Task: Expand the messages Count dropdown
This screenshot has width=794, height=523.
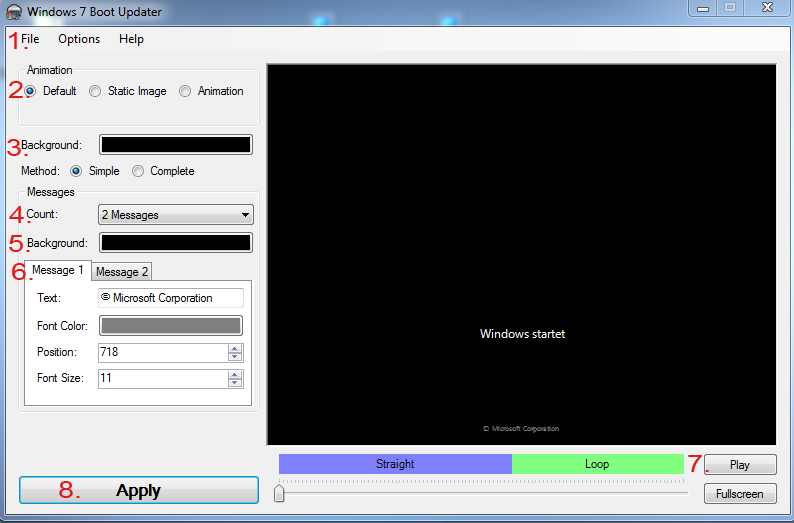Action: tap(176, 215)
